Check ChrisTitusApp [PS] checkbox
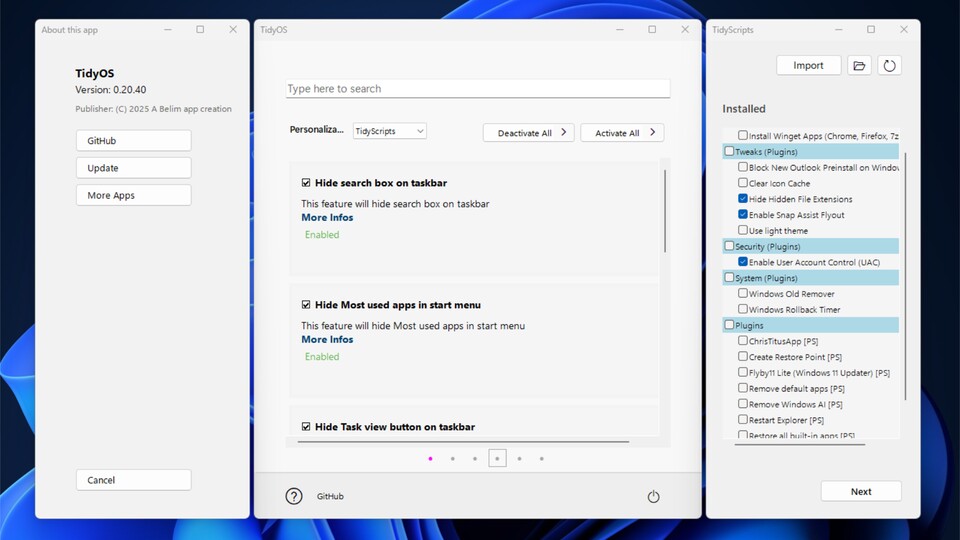The width and height of the screenshot is (960, 540). click(743, 340)
